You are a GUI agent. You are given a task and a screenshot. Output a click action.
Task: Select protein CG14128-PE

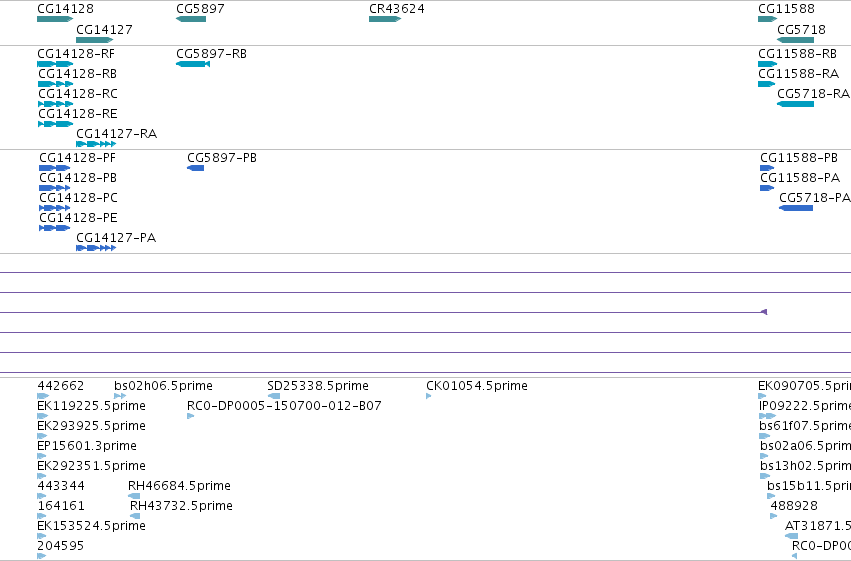pyautogui.click(x=54, y=228)
